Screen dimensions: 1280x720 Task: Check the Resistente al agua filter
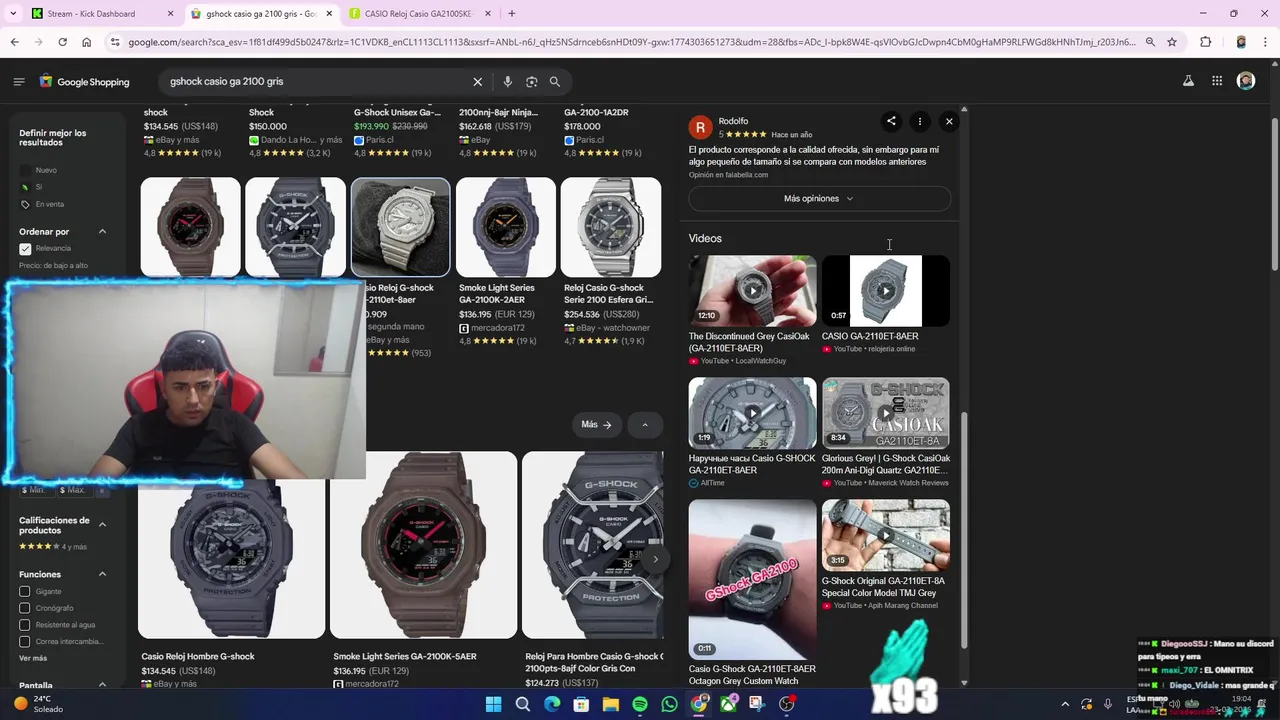pyautogui.click(x=25, y=625)
